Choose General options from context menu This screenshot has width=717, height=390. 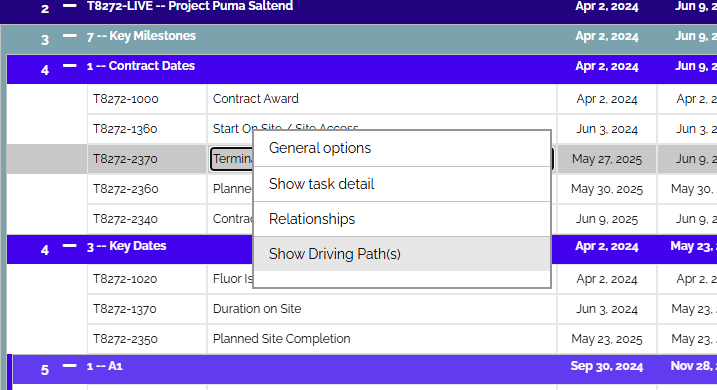402,148
